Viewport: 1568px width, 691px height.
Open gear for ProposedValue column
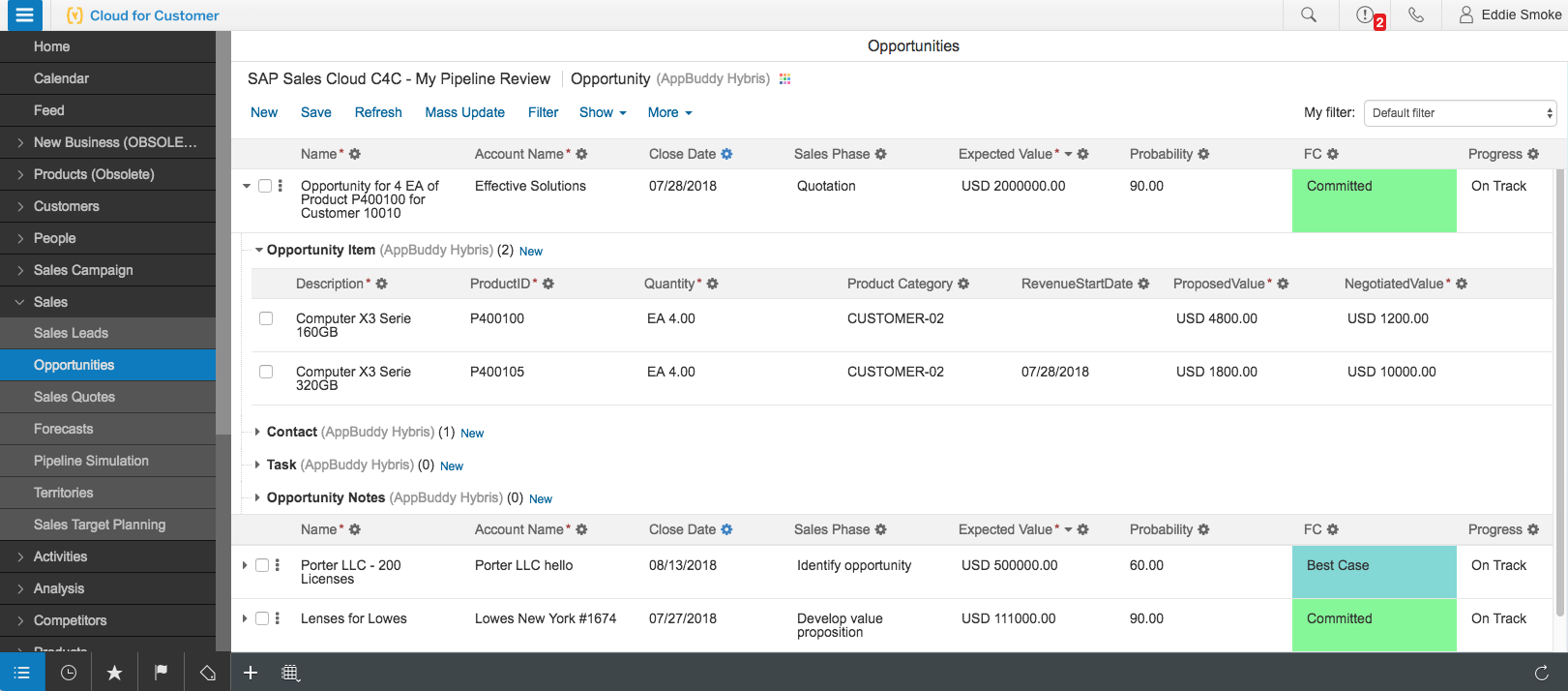click(1283, 284)
